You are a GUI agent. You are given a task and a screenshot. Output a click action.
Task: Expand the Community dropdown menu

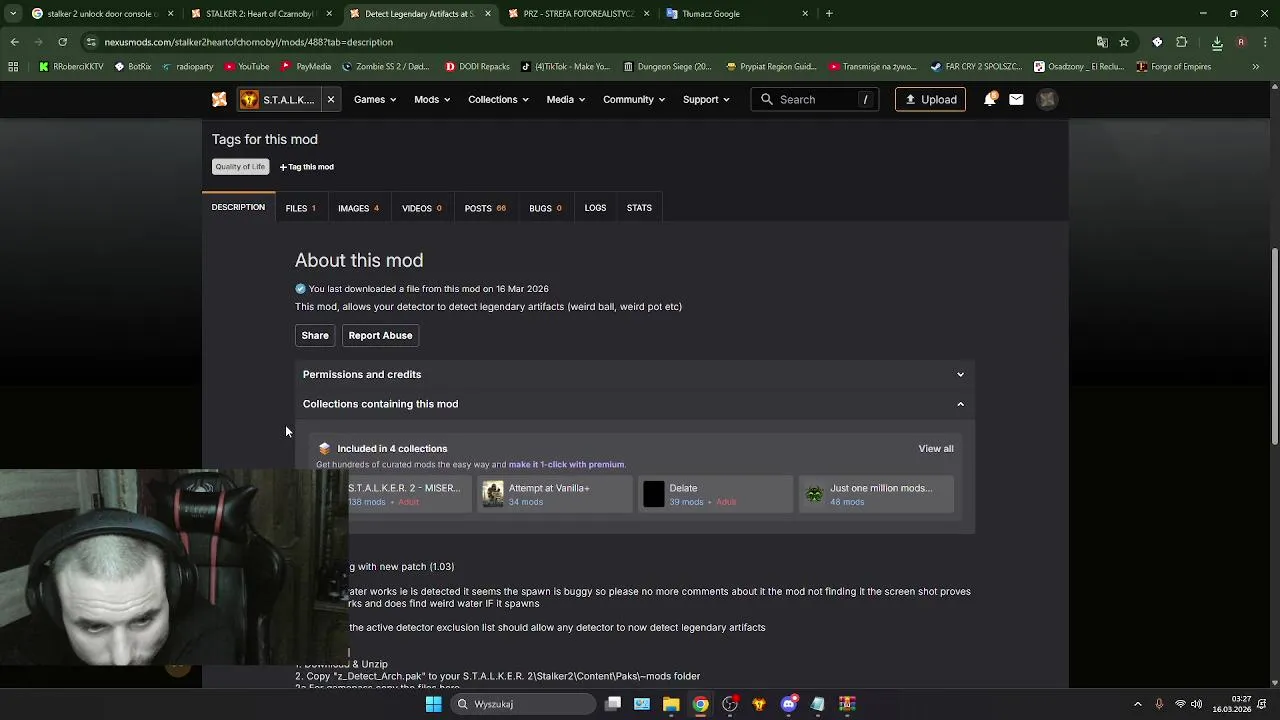(x=634, y=99)
